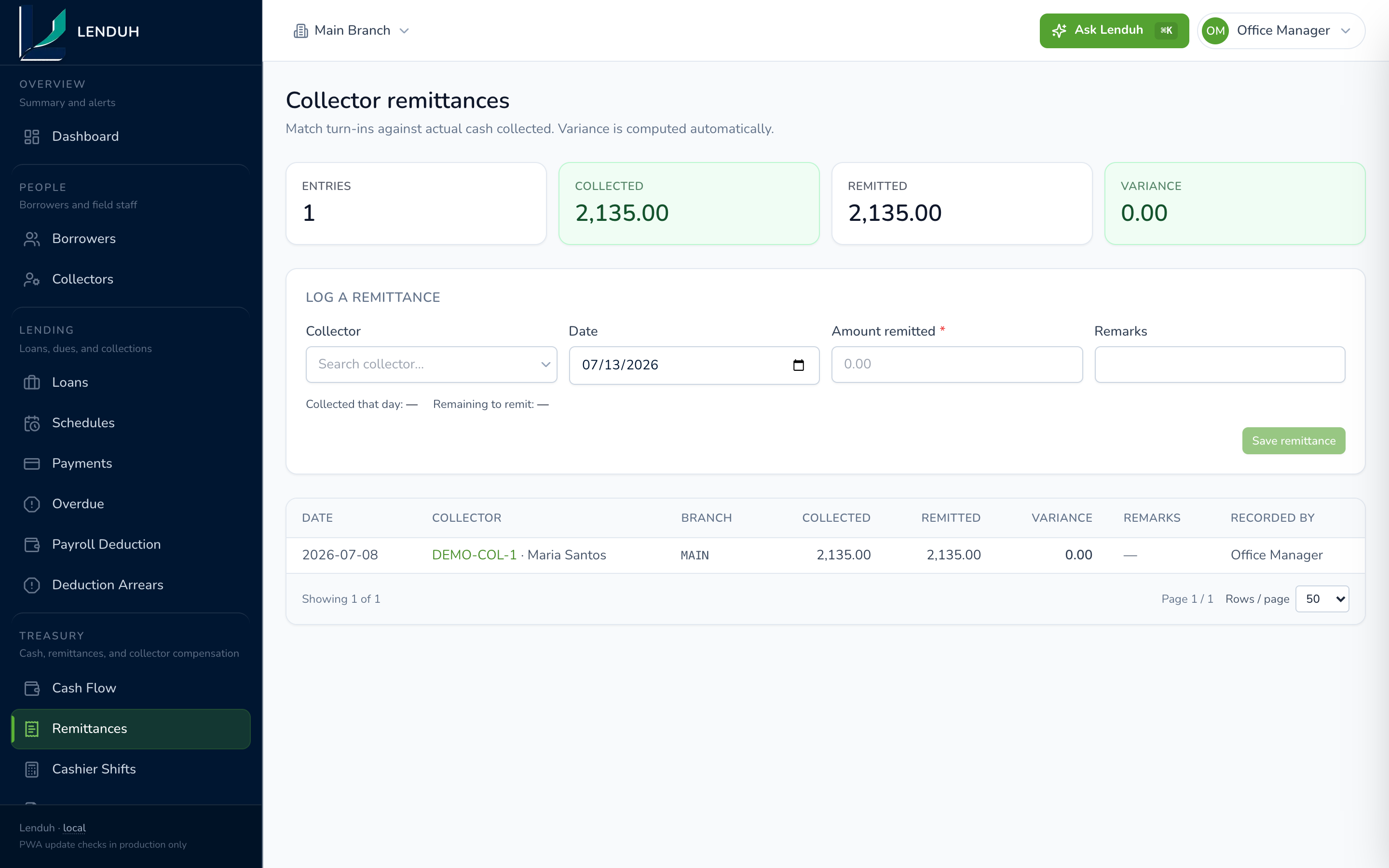Click 'Page 1 / 1' indicator
The image size is (1389, 868).
[x=1187, y=599]
